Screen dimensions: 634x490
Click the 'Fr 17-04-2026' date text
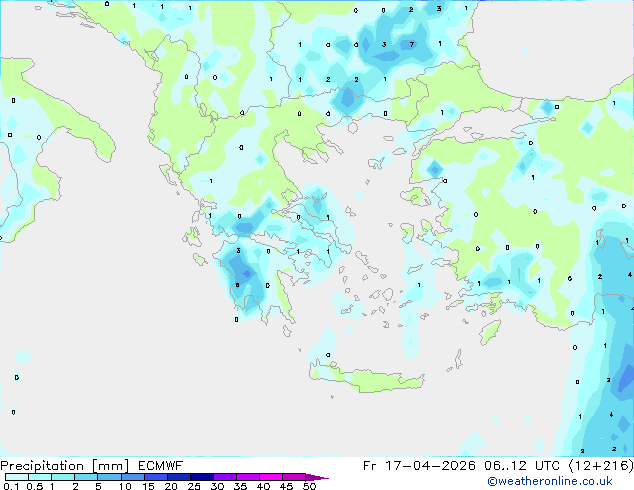(419, 466)
